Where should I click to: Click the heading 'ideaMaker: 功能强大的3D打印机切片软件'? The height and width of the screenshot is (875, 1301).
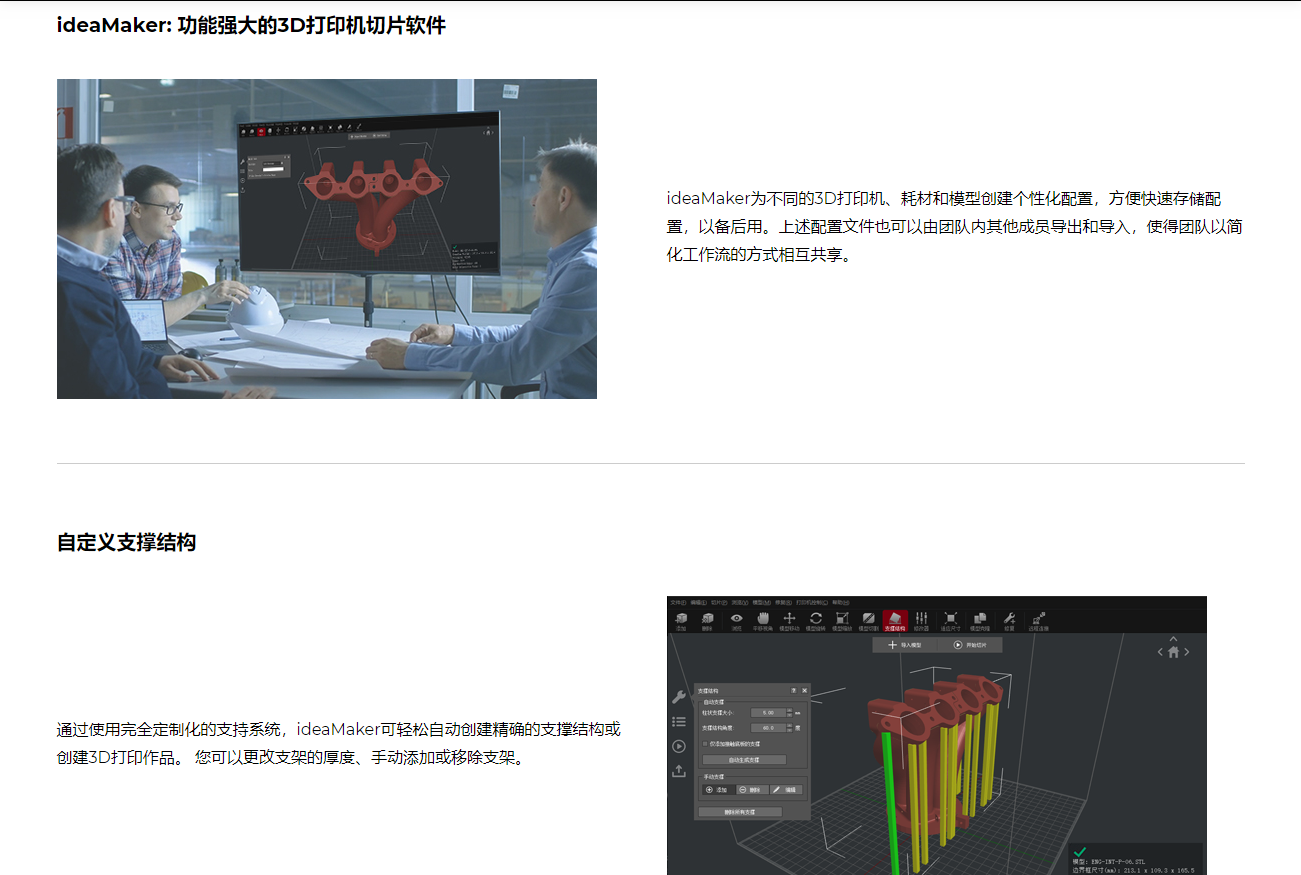(251, 26)
